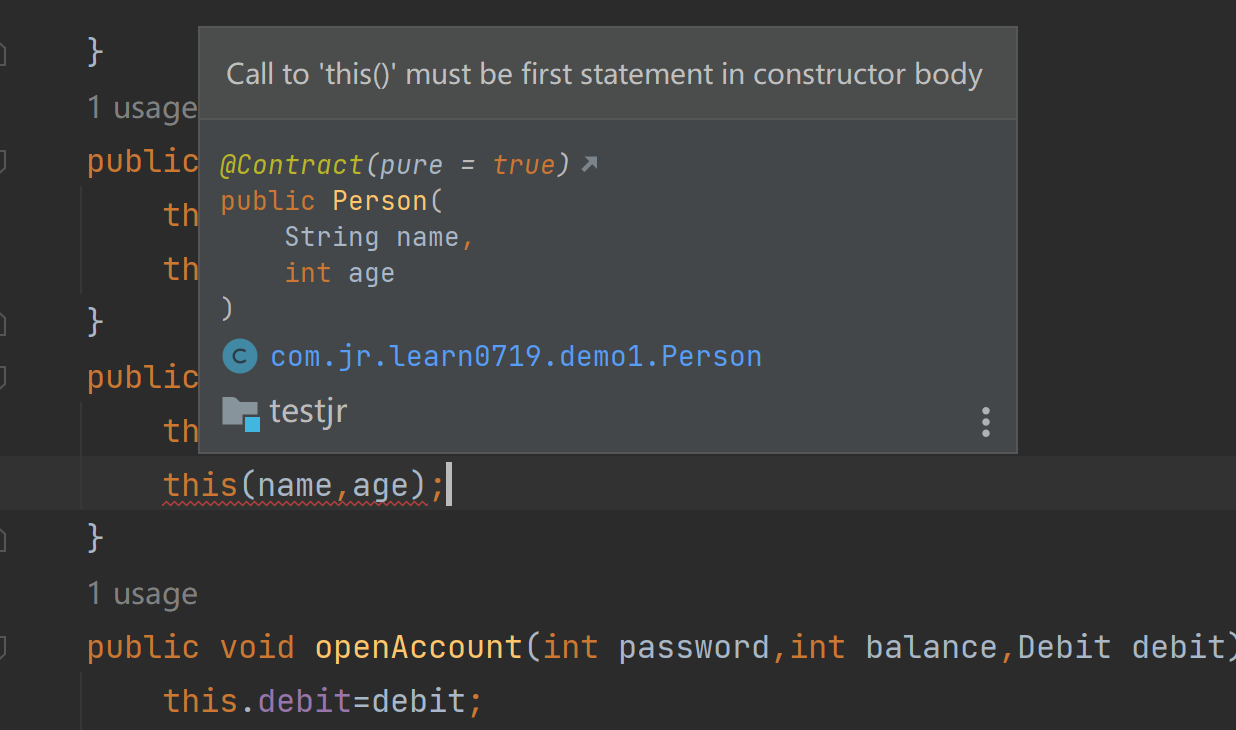Click the class icon before com.jr.learn0719.demo1.Person
The height and width of the screenshot is (730, 1236).
[240, 356]
